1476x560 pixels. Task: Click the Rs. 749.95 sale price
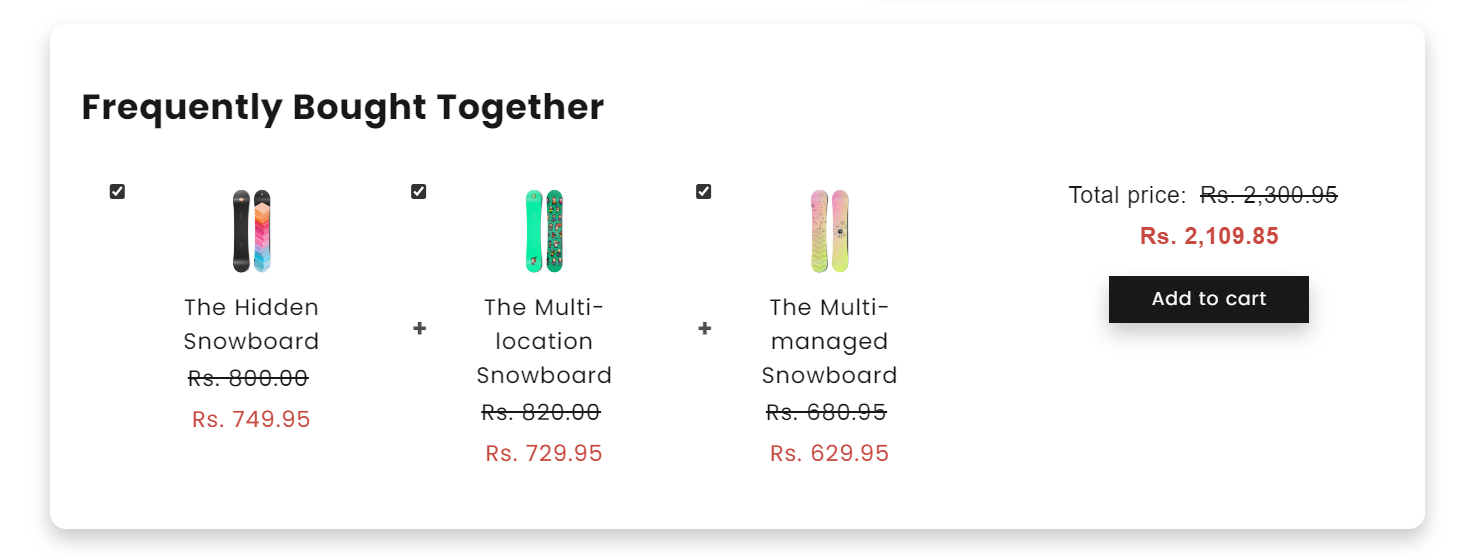pos(251,420)
